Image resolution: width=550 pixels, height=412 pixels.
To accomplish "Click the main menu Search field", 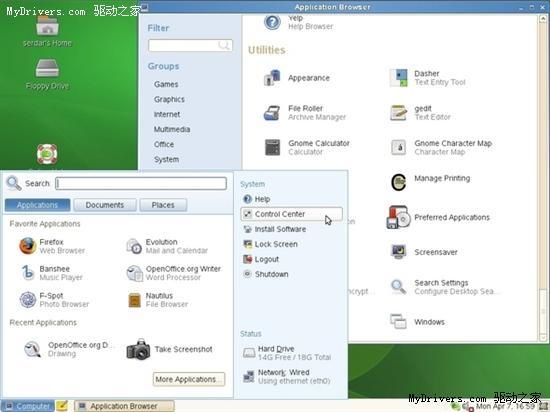I will pyautogui.click(x=141, y=183).
